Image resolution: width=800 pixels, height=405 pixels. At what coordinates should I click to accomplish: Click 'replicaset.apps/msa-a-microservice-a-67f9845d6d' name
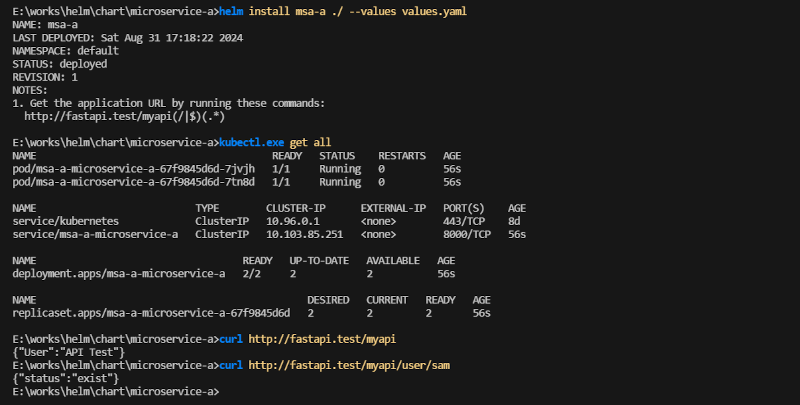click(x=151, y=313)
